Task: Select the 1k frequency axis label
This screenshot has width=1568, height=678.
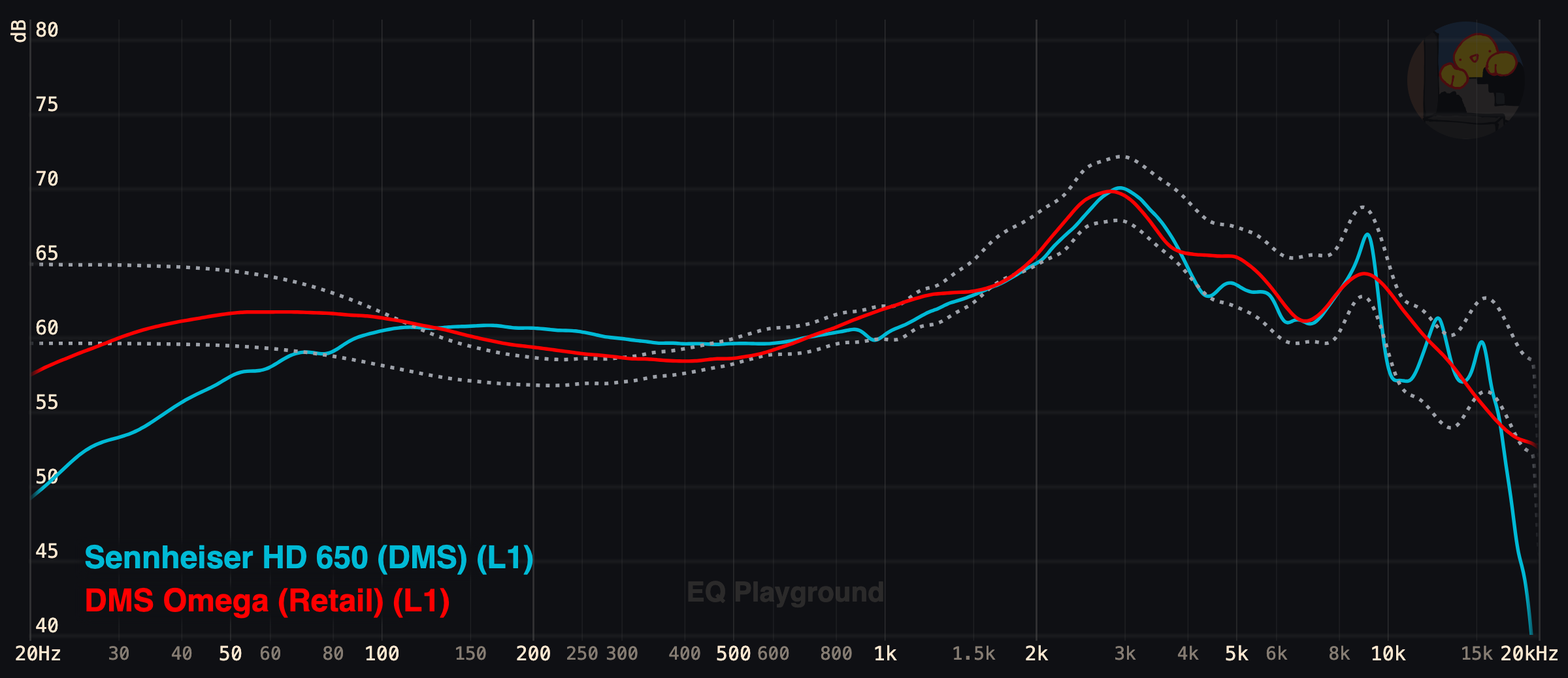Action: [x=885, y=654]
